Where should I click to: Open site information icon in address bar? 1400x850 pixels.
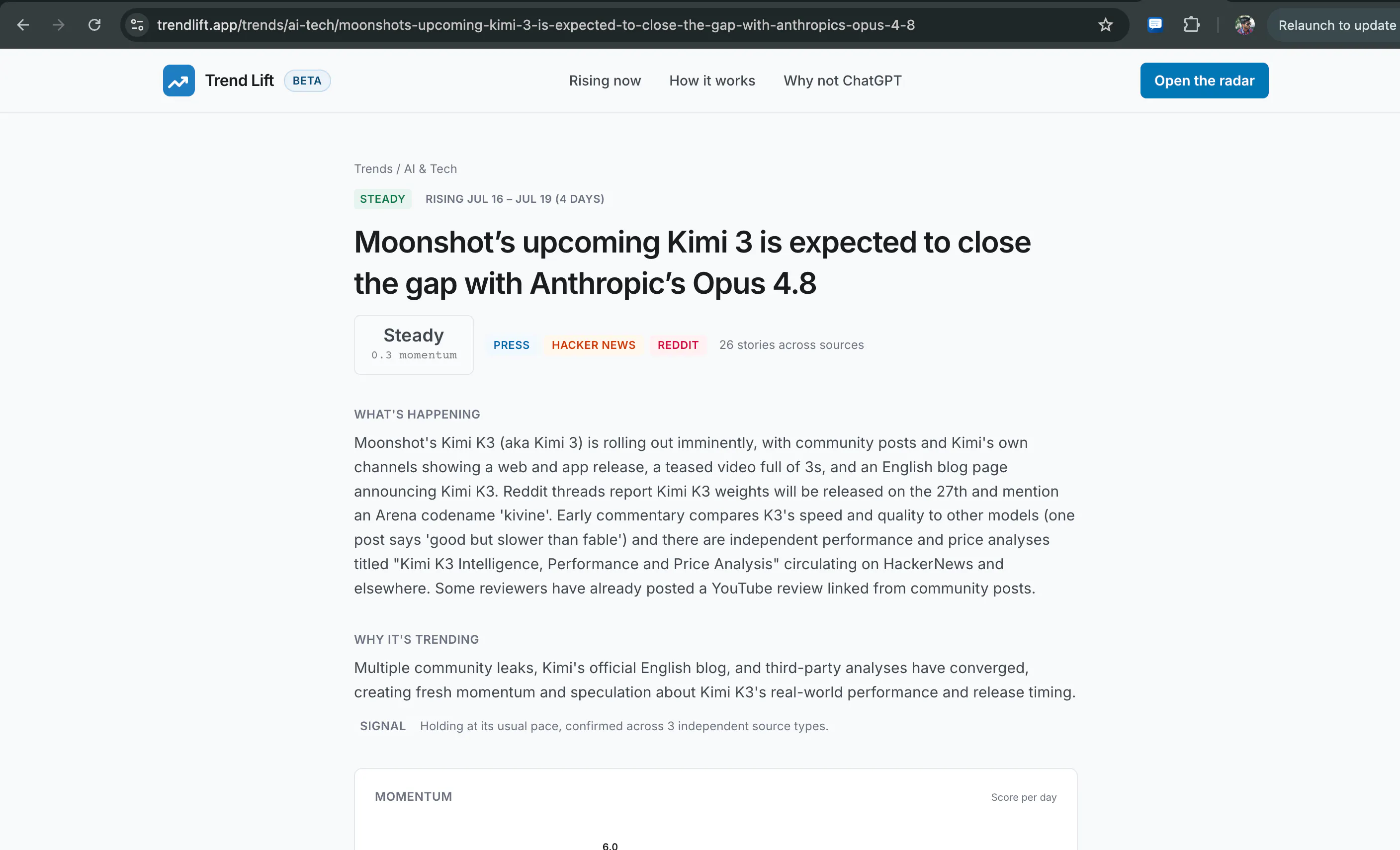pos(138,25)
